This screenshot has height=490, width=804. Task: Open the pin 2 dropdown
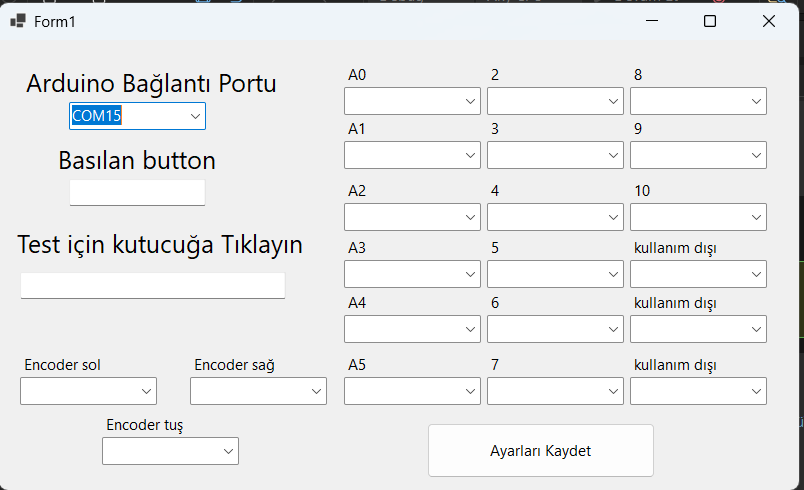coord(555,101)
